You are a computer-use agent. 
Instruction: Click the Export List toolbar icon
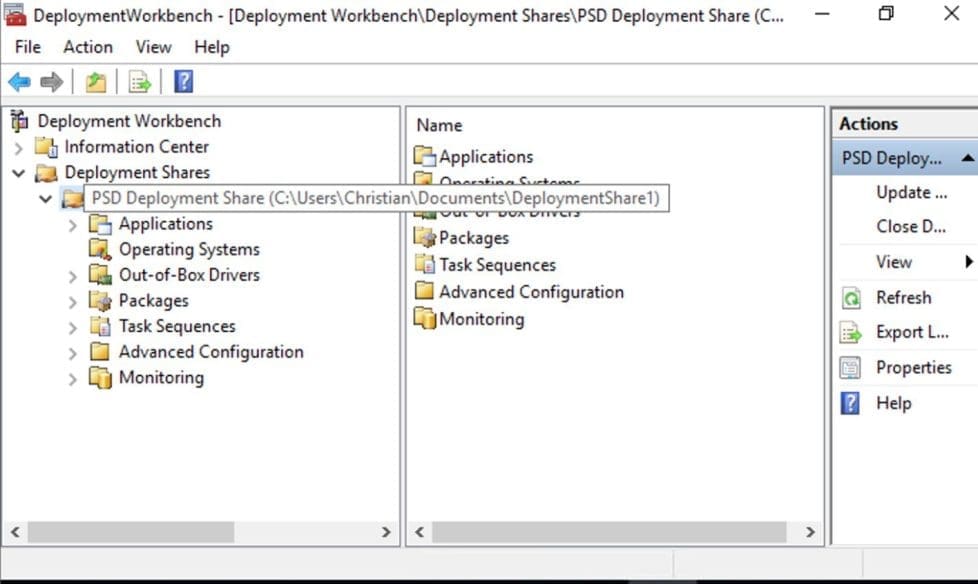tap(140, 82)
